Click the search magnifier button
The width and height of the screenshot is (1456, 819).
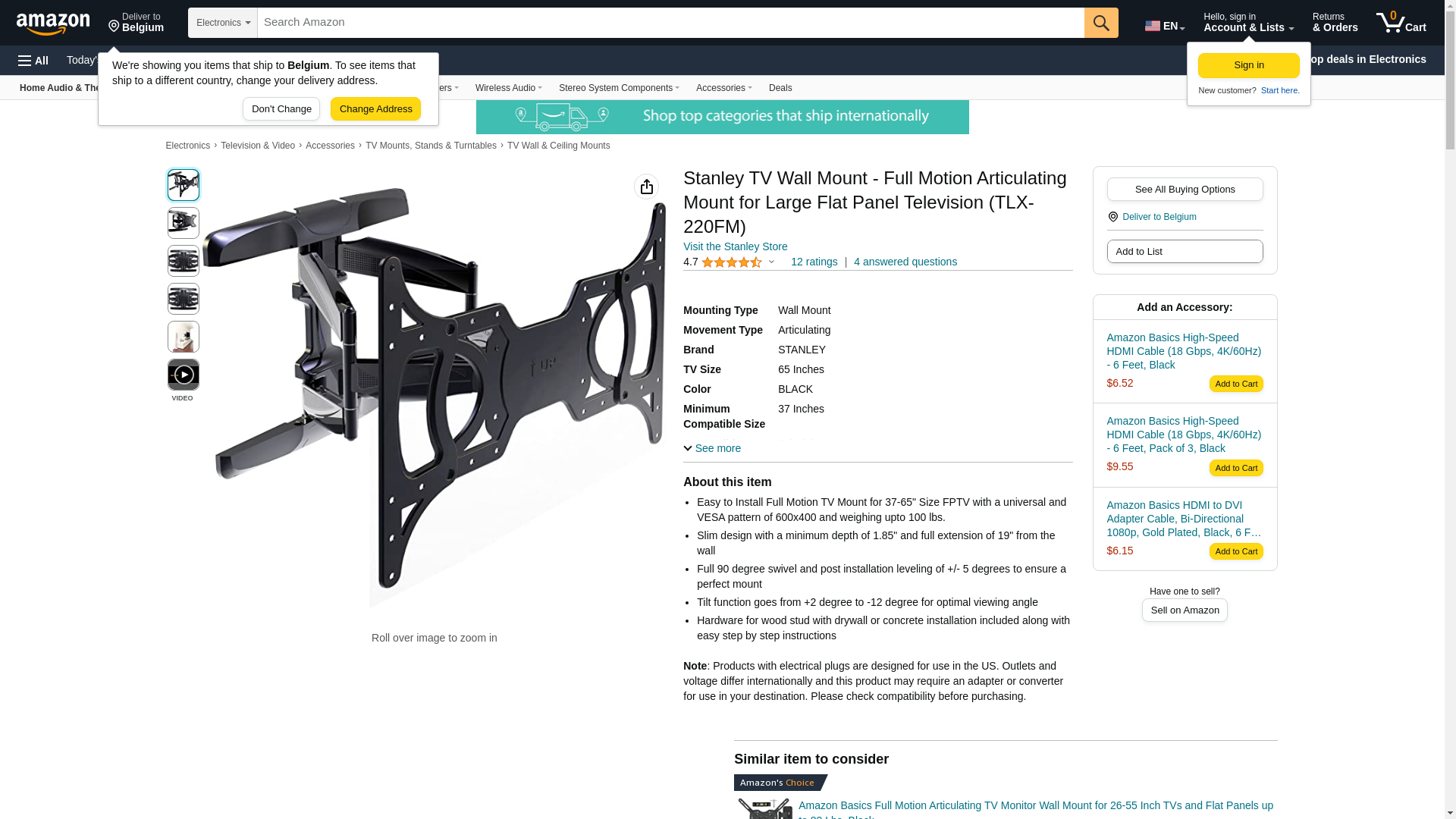tap(1101, 23)
